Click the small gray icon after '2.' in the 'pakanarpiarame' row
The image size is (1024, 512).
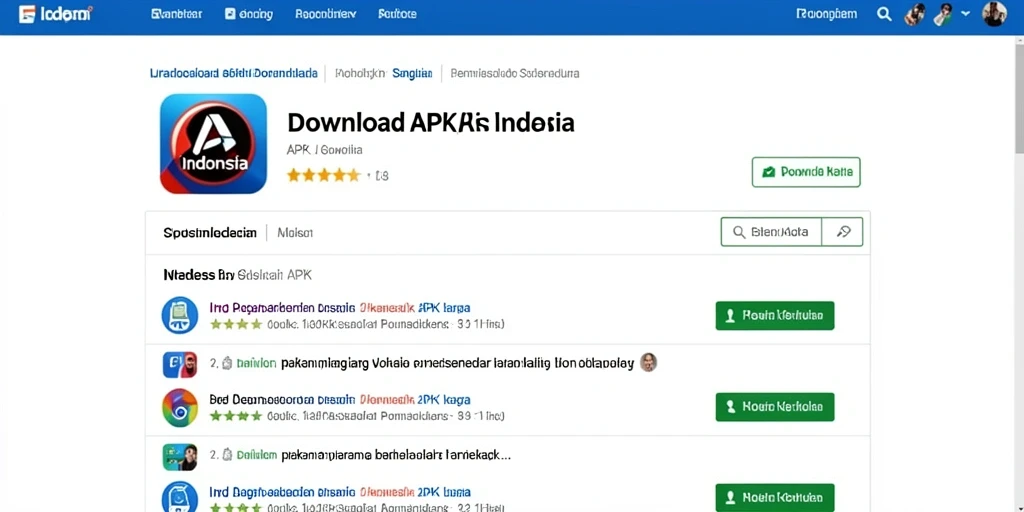[227, 455]
